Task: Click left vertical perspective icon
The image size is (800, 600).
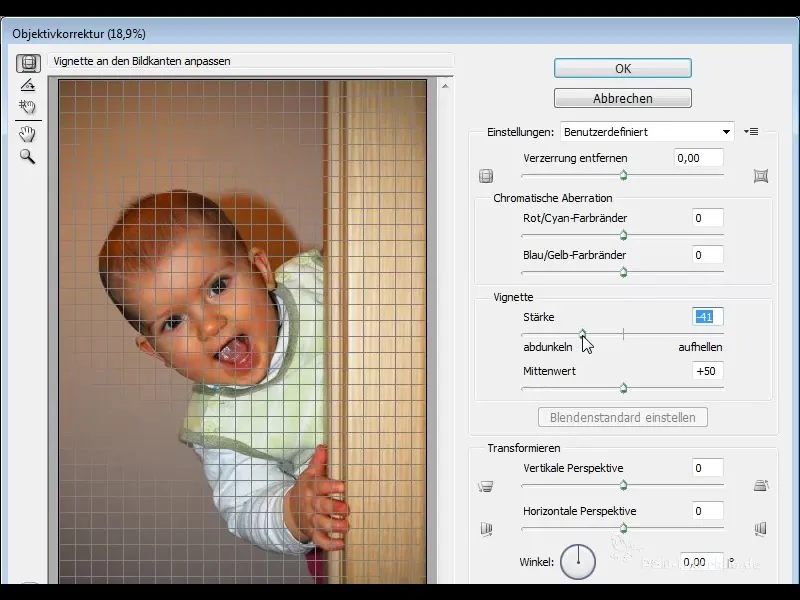Action: click(485, 486)
